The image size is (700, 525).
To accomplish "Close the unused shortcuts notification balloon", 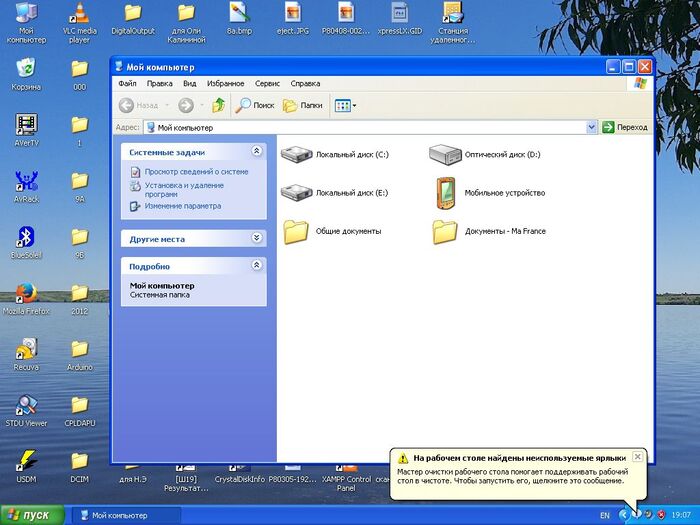I will tap(637, 456).
